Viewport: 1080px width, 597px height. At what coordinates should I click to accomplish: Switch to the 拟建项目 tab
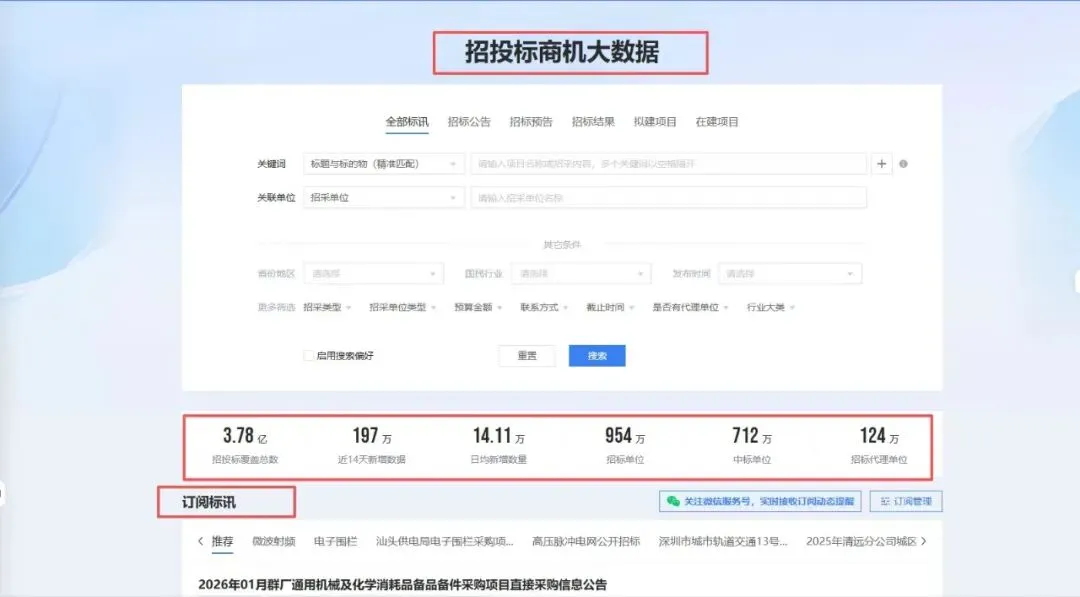point(654,122)
